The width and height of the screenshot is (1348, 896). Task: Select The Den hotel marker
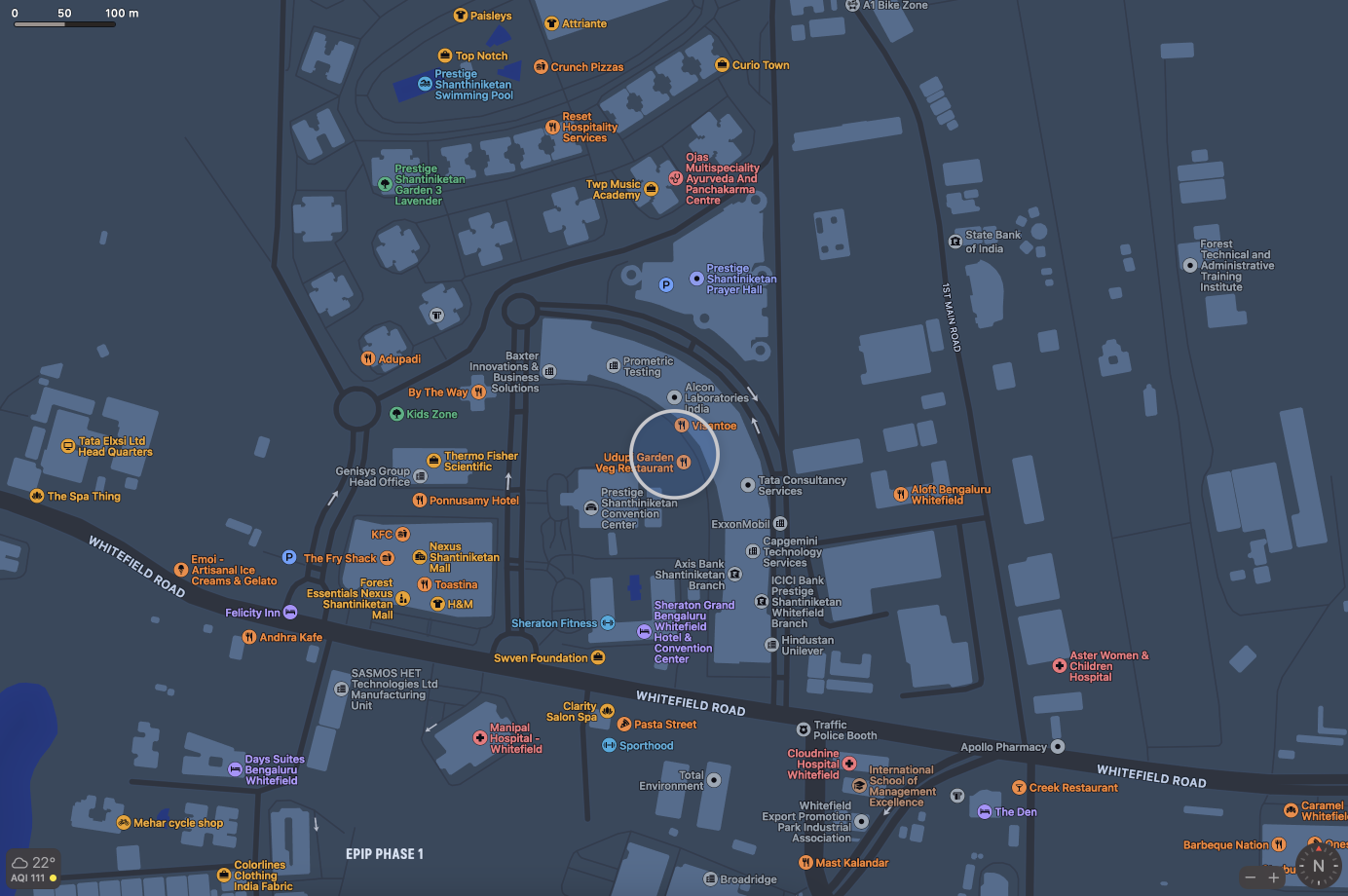pos(985,811)
